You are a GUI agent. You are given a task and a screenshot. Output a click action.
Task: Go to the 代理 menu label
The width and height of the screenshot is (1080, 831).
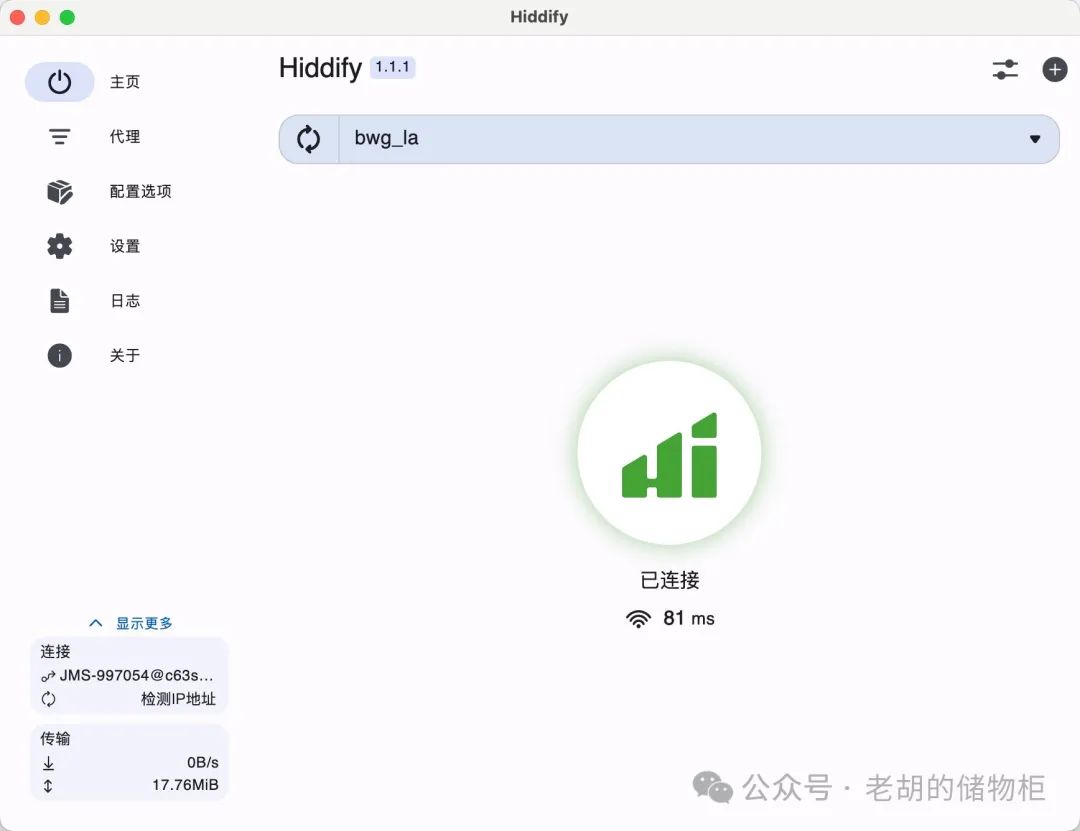pos(125,136)
